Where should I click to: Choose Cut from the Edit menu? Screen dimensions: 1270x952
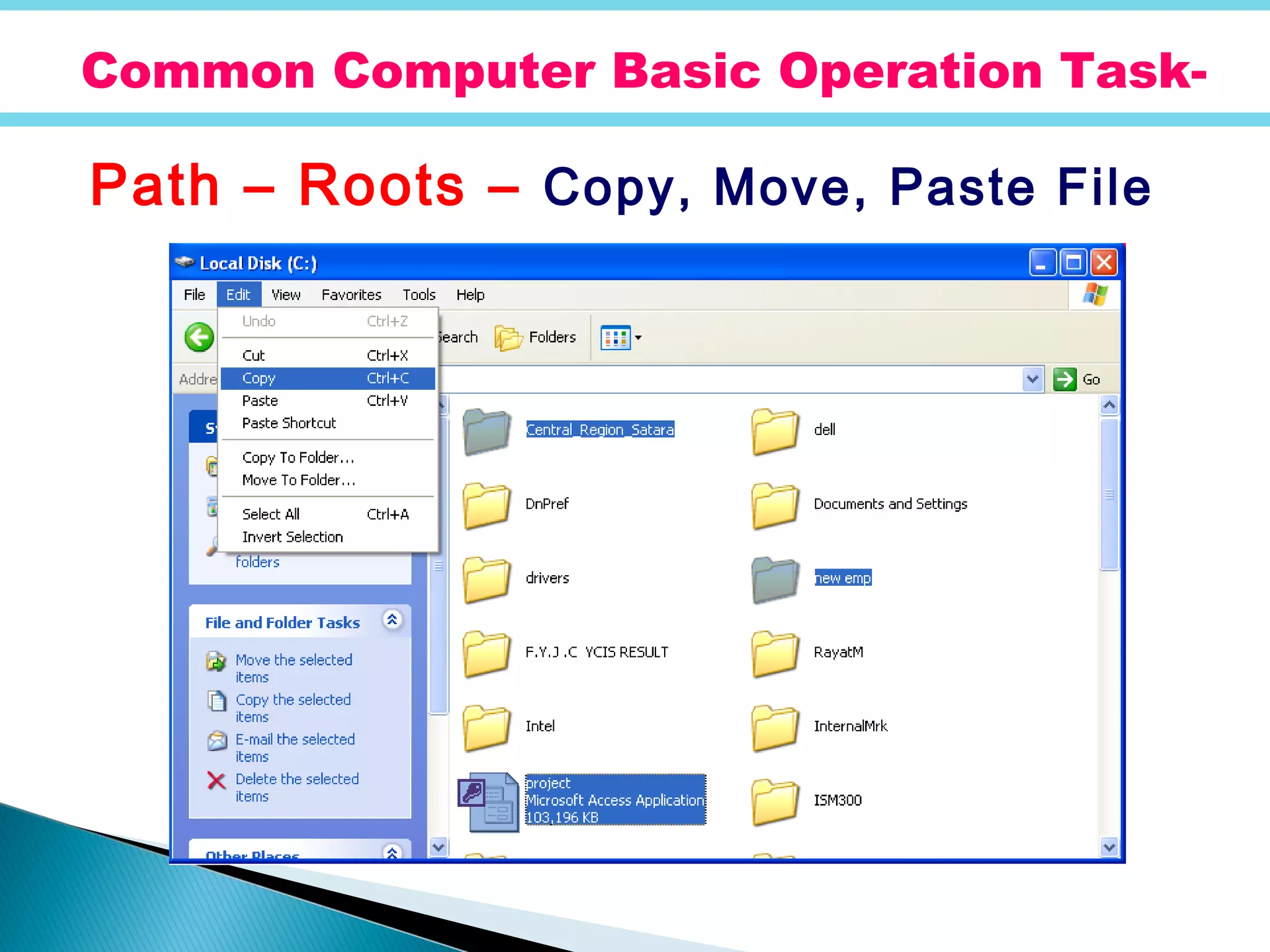(328, 355)
